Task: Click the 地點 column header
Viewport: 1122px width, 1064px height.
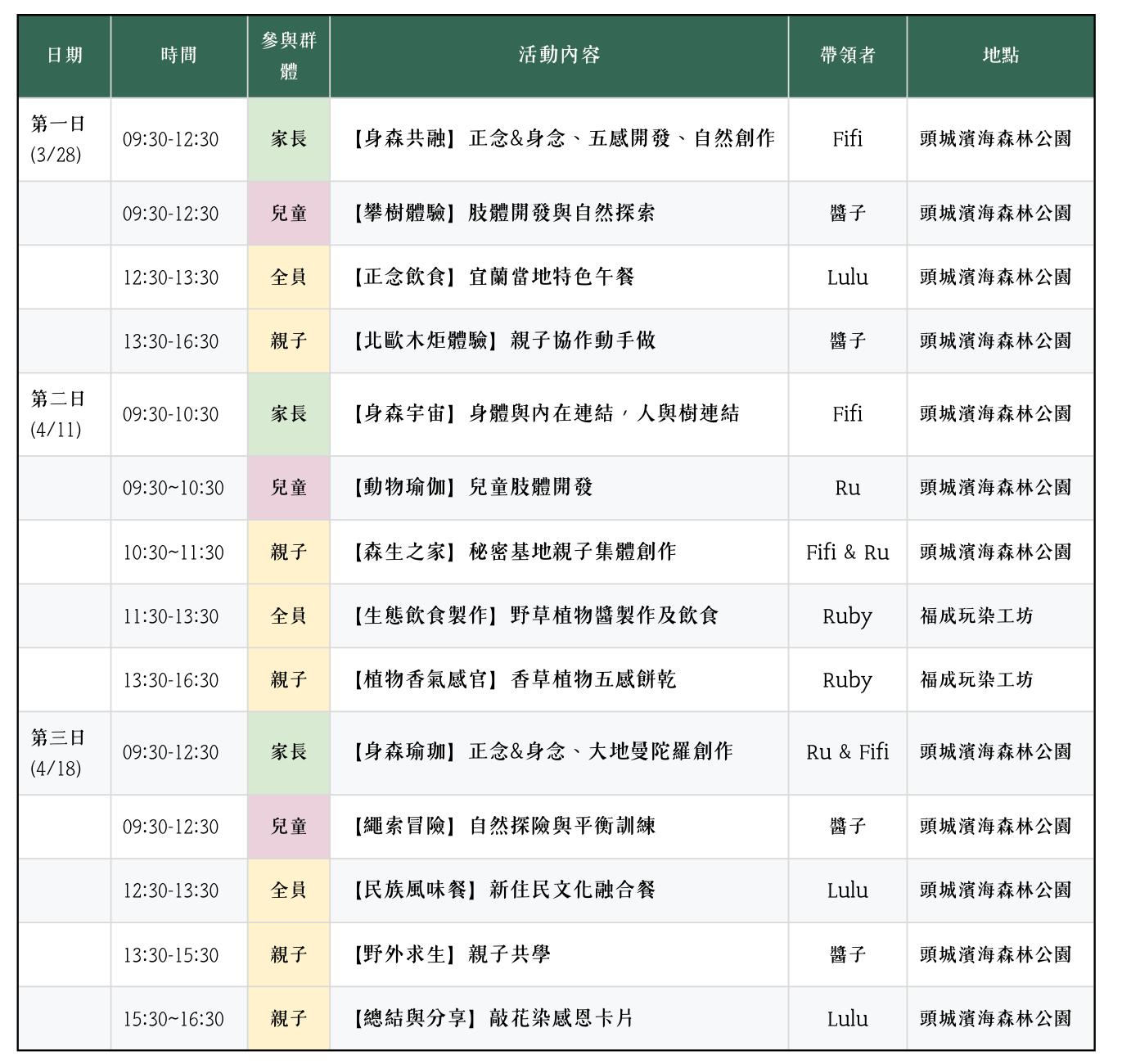Action: pyautogui.click(x=1000, y=56)
